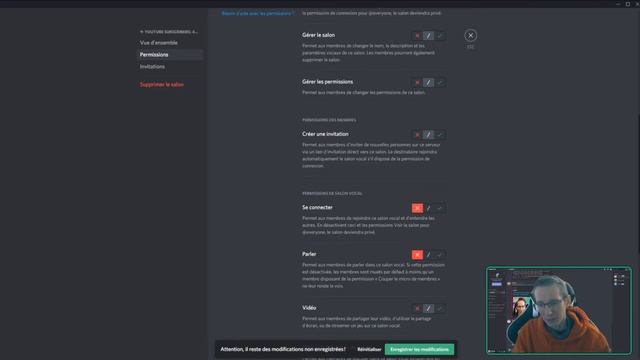Click the Gérer les permissions heading

pyautogui.click(x=327, y=82)
